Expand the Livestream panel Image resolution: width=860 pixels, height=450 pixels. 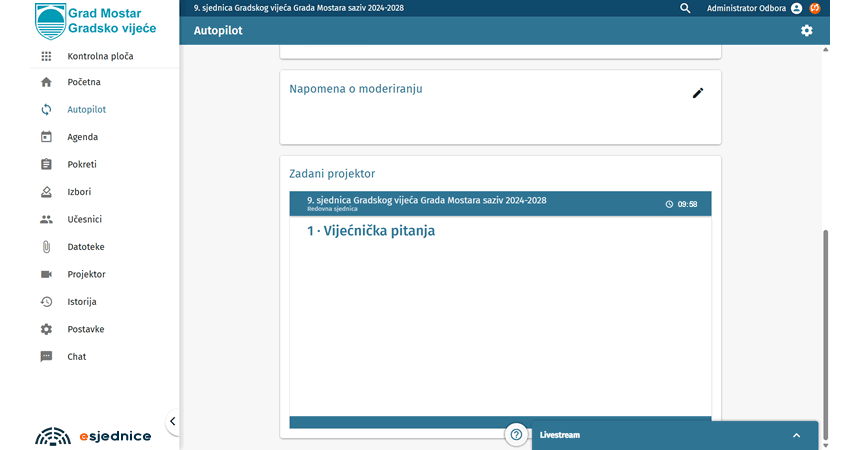796,436
